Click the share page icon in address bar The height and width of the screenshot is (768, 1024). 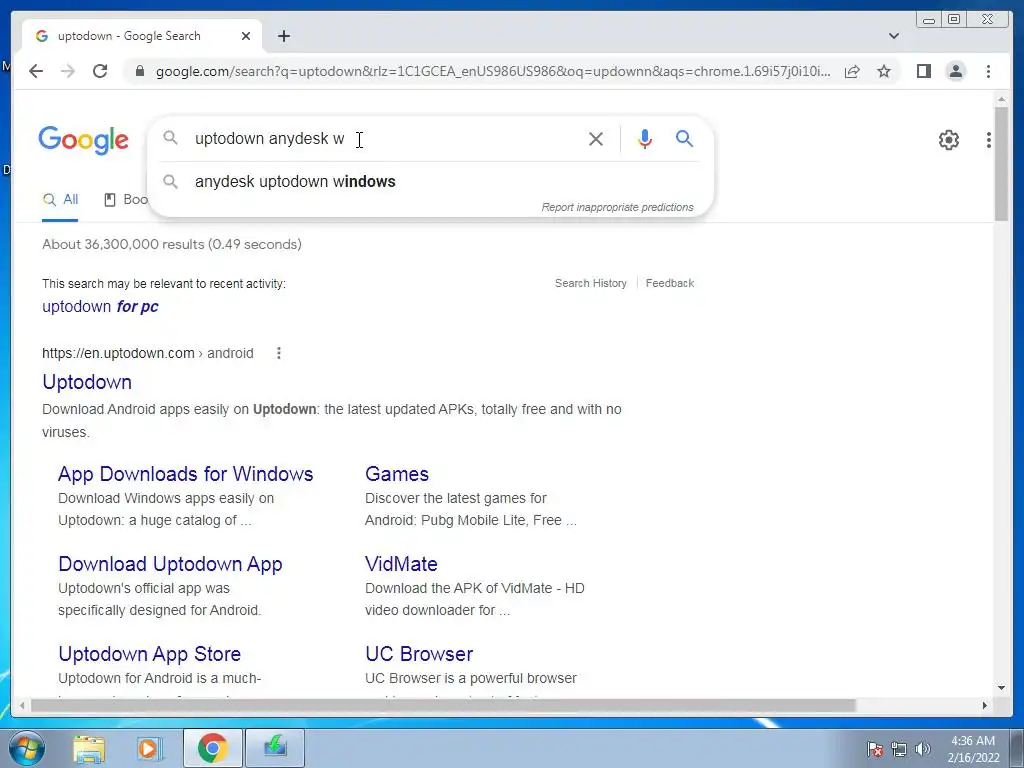tap(852, 71)
